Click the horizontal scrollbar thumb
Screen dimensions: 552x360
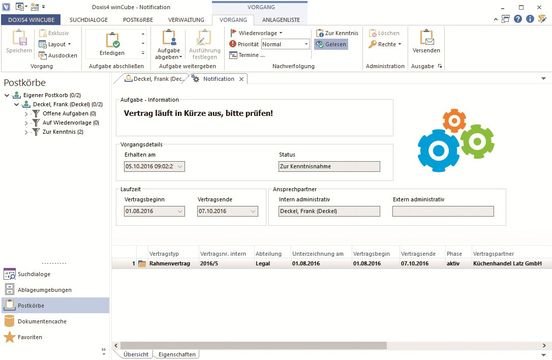click(x=253, y=346)
